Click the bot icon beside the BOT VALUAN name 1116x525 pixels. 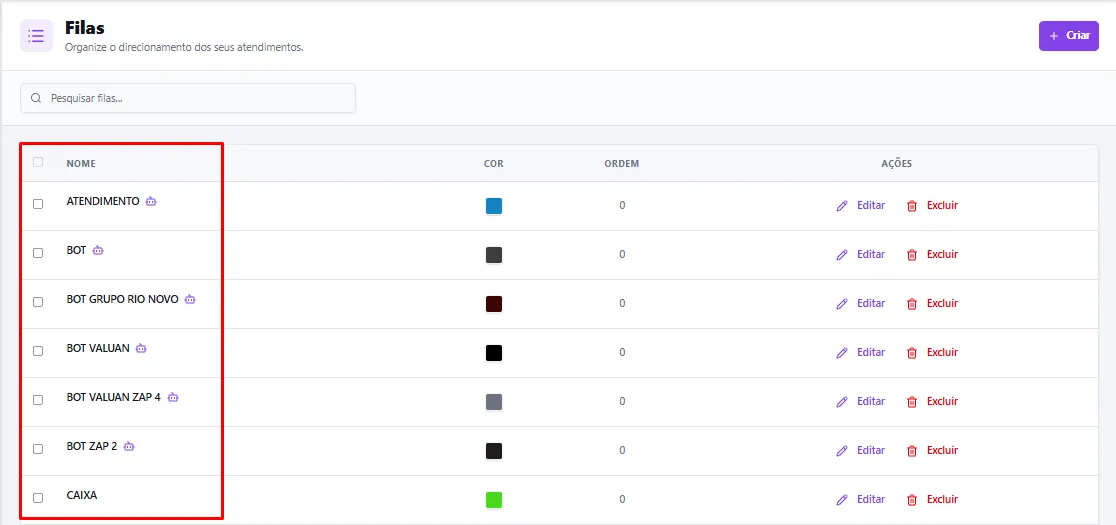[141, 349]
